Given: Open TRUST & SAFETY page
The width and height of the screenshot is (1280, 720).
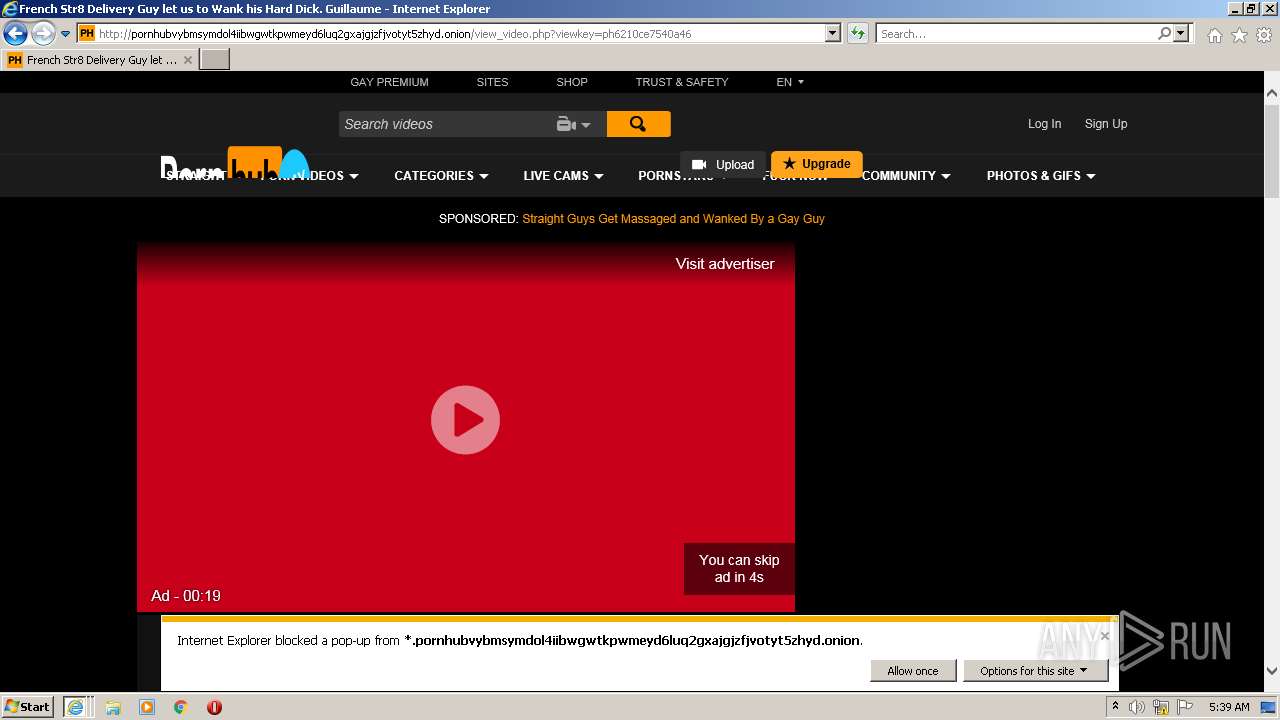Looking at the screenshot, I should [x=682, y=82].
